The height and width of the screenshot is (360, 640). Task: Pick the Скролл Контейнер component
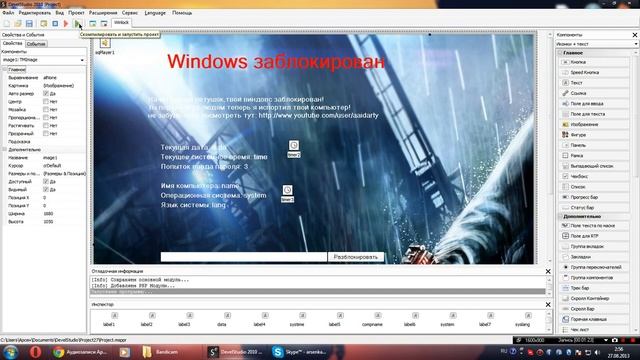(x=594, y=298)
